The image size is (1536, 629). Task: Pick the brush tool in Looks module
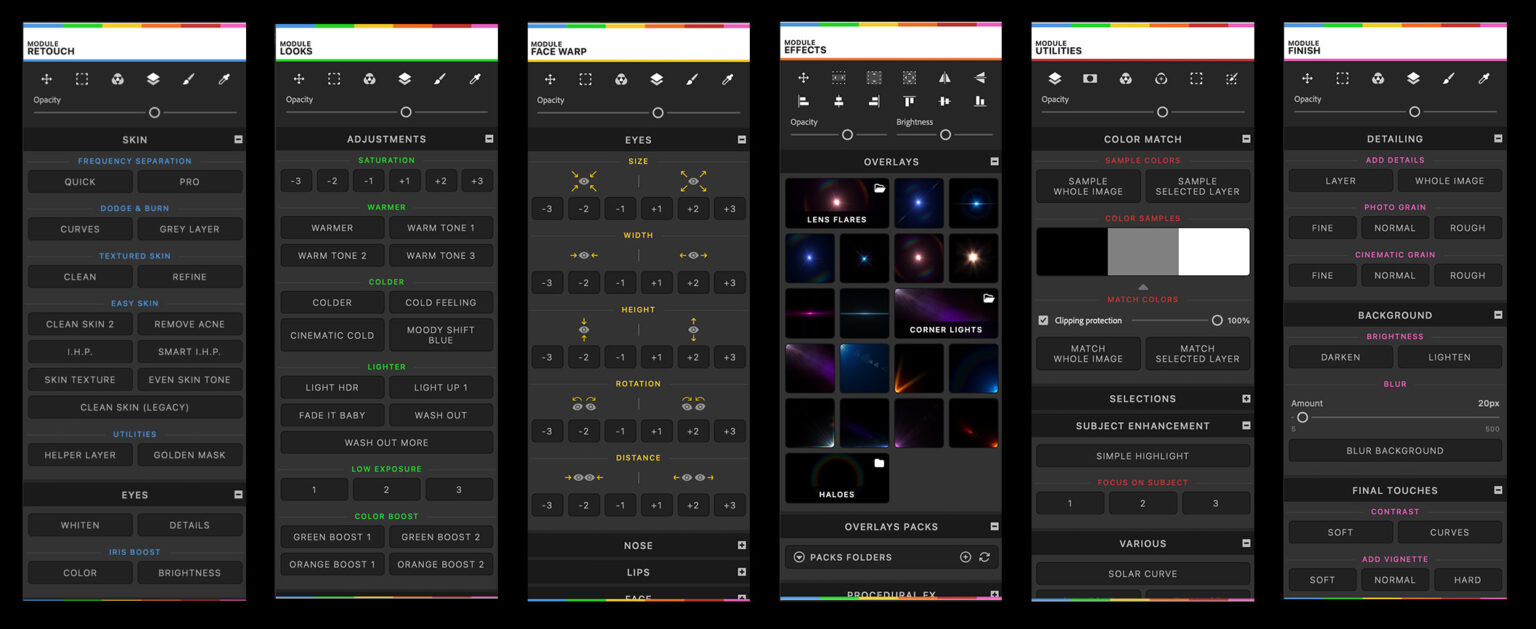point(440,79)
